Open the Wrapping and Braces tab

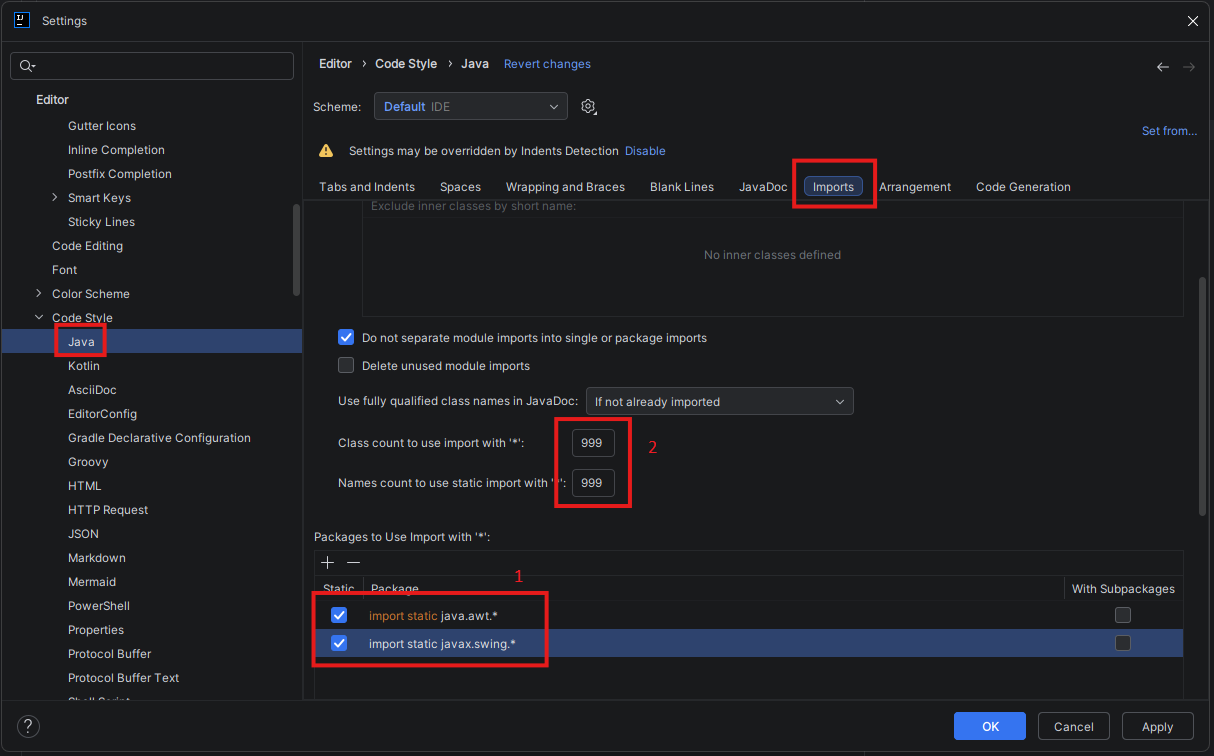pos(565,187)
